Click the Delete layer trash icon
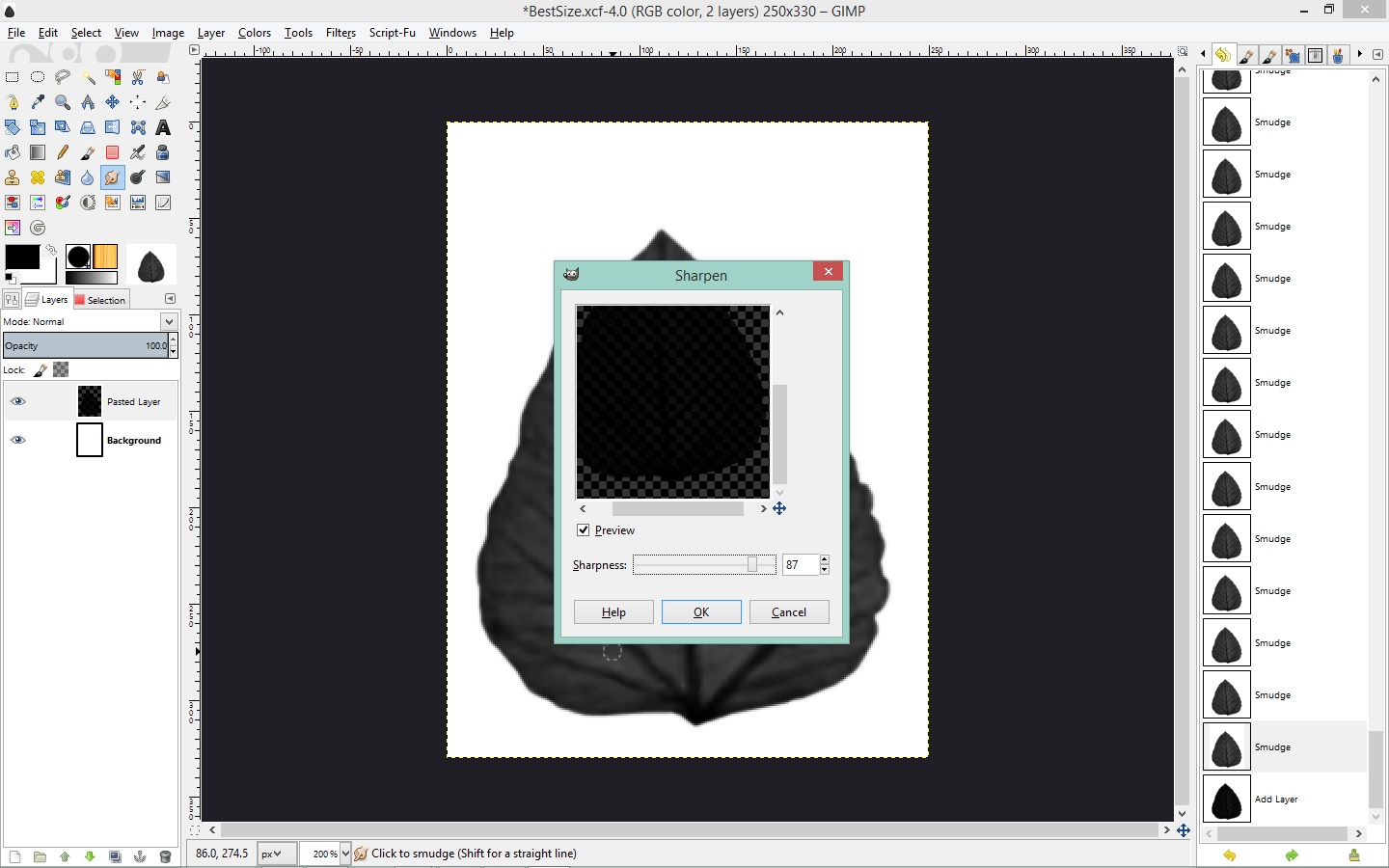 coord(165,856)
